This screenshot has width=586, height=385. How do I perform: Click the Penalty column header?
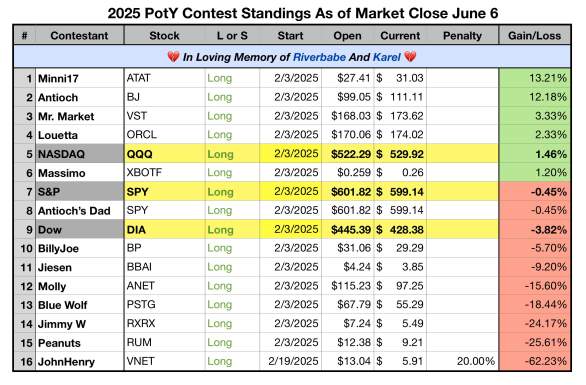point(462,36)
